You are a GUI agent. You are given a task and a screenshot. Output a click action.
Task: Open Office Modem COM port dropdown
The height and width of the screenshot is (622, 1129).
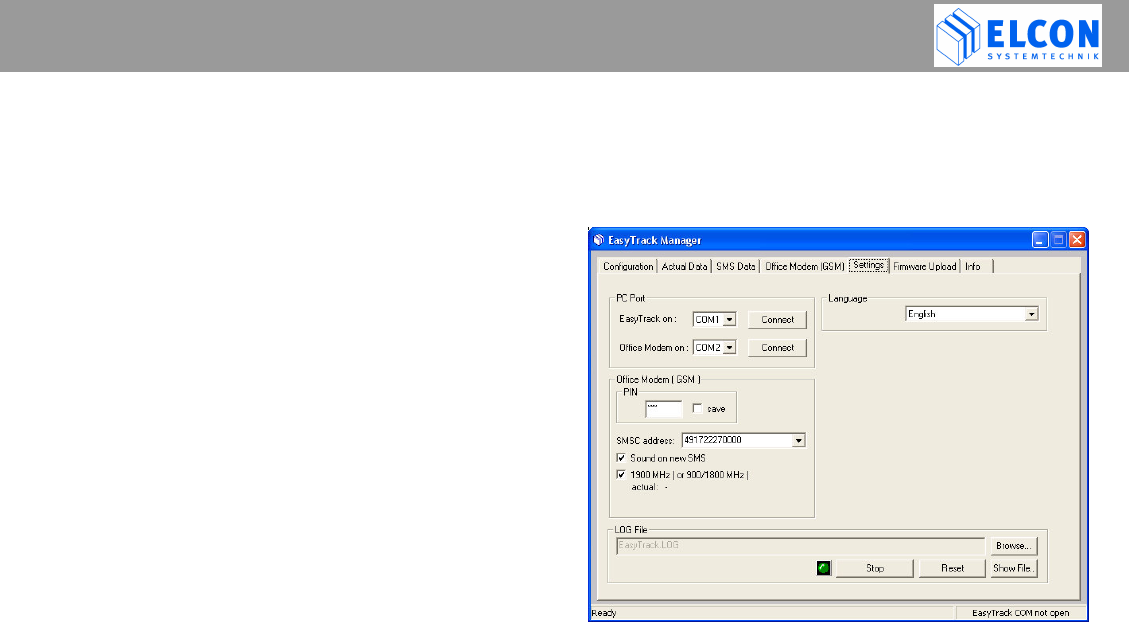pos(729,348)
